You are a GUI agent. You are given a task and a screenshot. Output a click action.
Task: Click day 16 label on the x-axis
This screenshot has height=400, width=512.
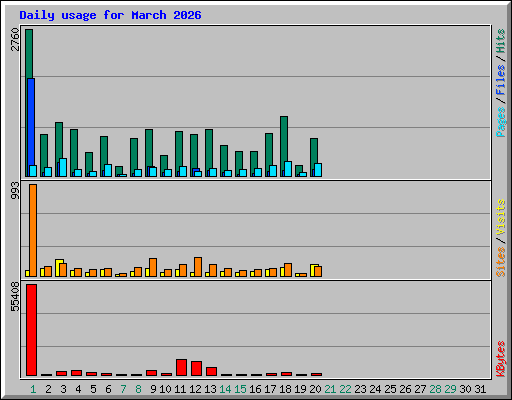[x=255, y=389]
